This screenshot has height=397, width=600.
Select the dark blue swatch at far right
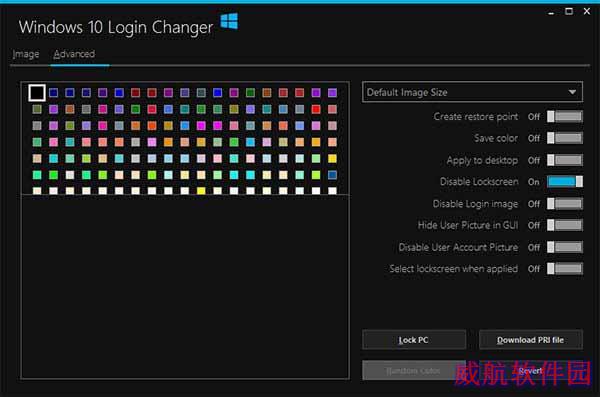click(333, 175)
